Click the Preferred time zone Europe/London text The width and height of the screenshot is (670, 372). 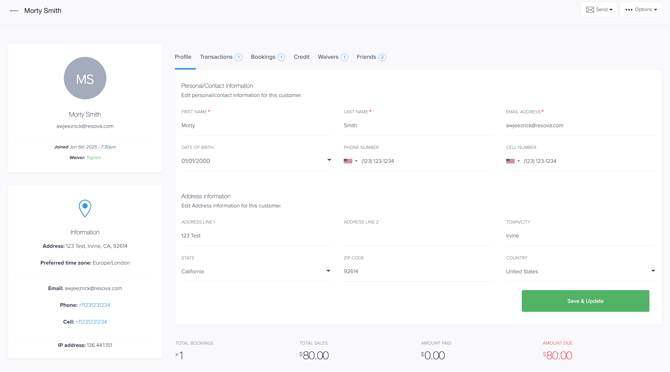pyautogui.click(x=85, y=263)
